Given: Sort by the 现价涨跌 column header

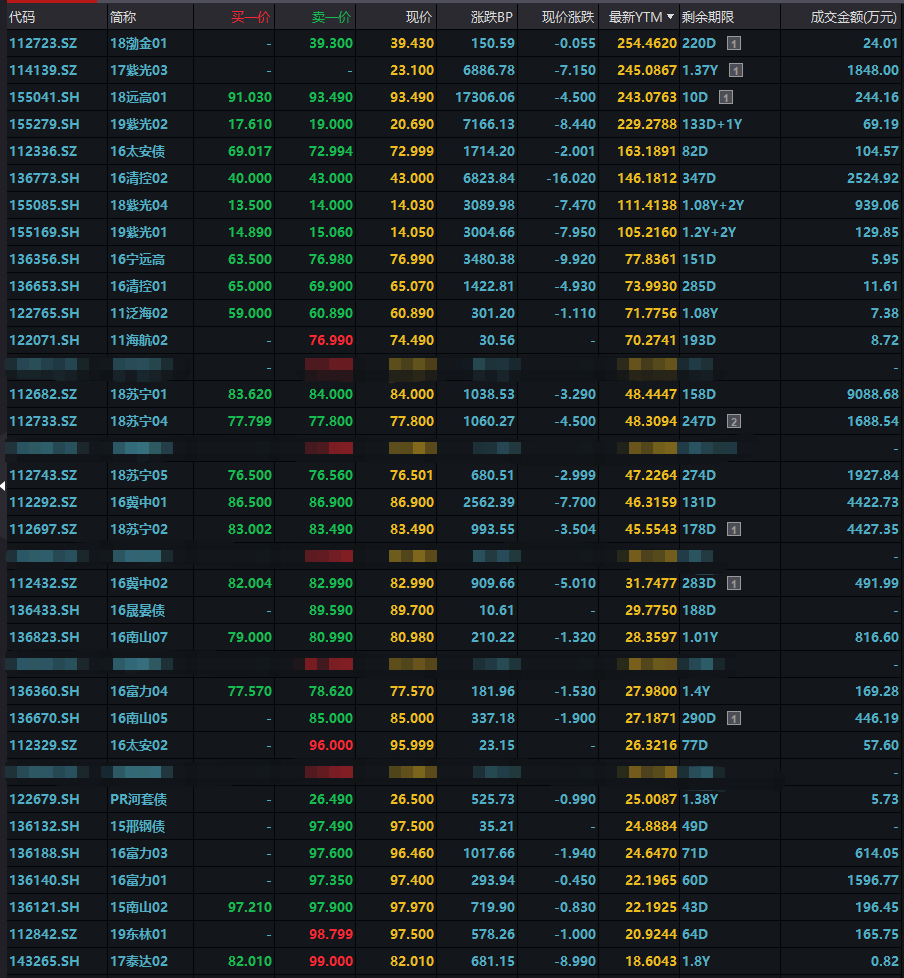Looking at the screenshot, I should 568,17.
